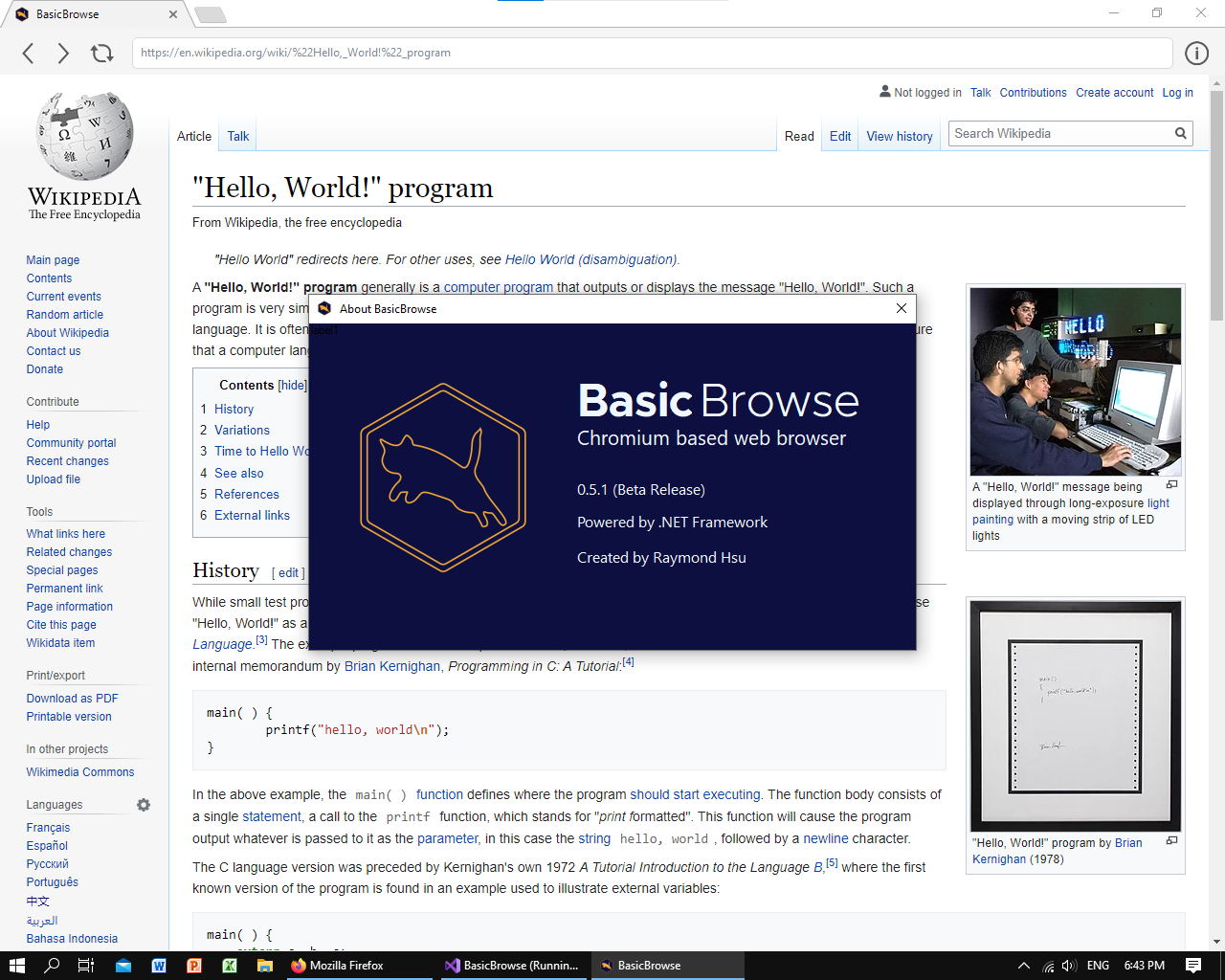Screen dimensions: 1225x980
Task: Click the volume tray icon
Action: point(1070,966)
